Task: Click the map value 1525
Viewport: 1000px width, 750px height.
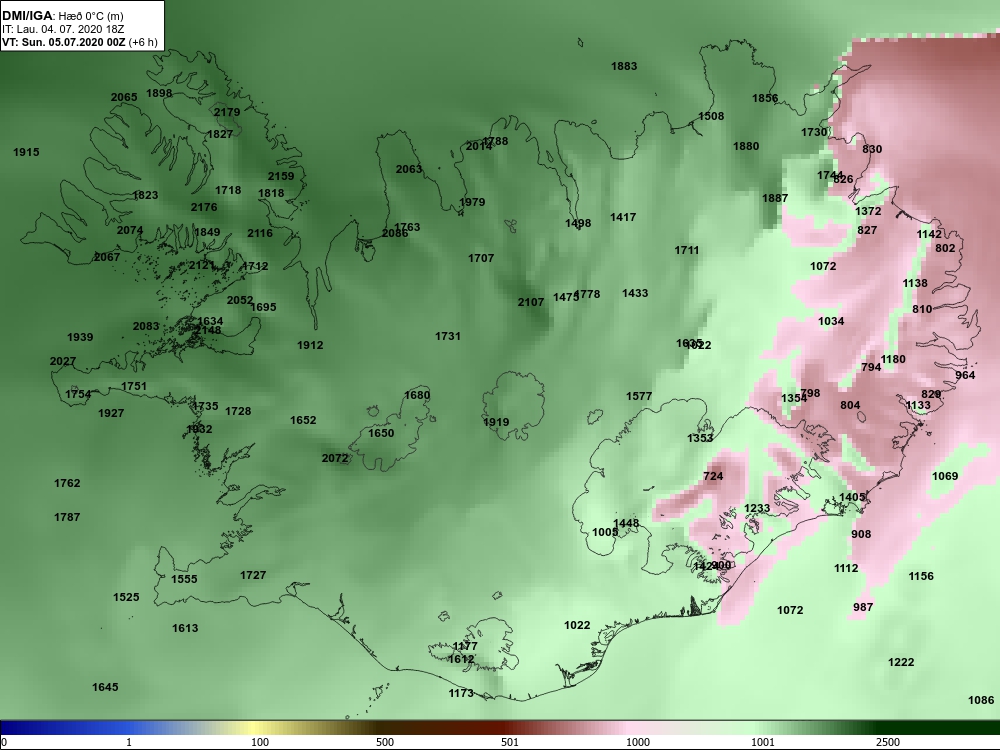Action: (x=126, y=598)
